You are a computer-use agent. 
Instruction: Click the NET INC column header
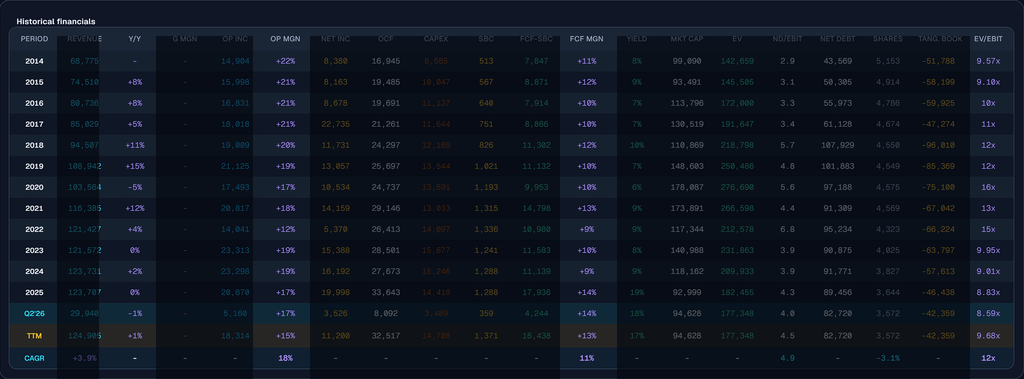(x=336, y=39)
